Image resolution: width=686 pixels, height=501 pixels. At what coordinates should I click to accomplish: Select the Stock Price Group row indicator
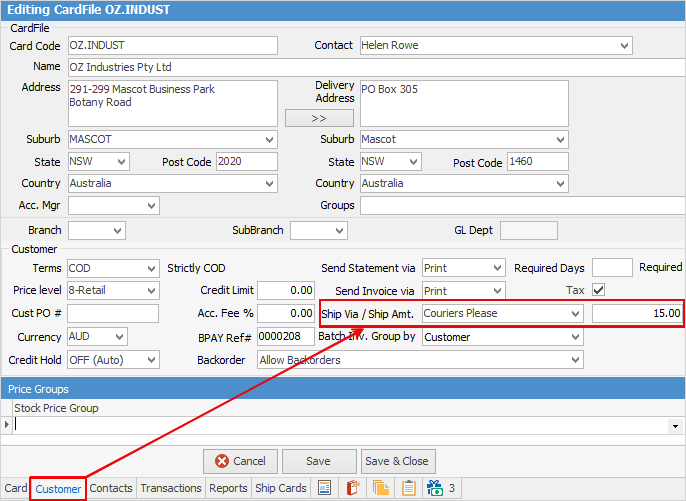[x=7, y=425]
